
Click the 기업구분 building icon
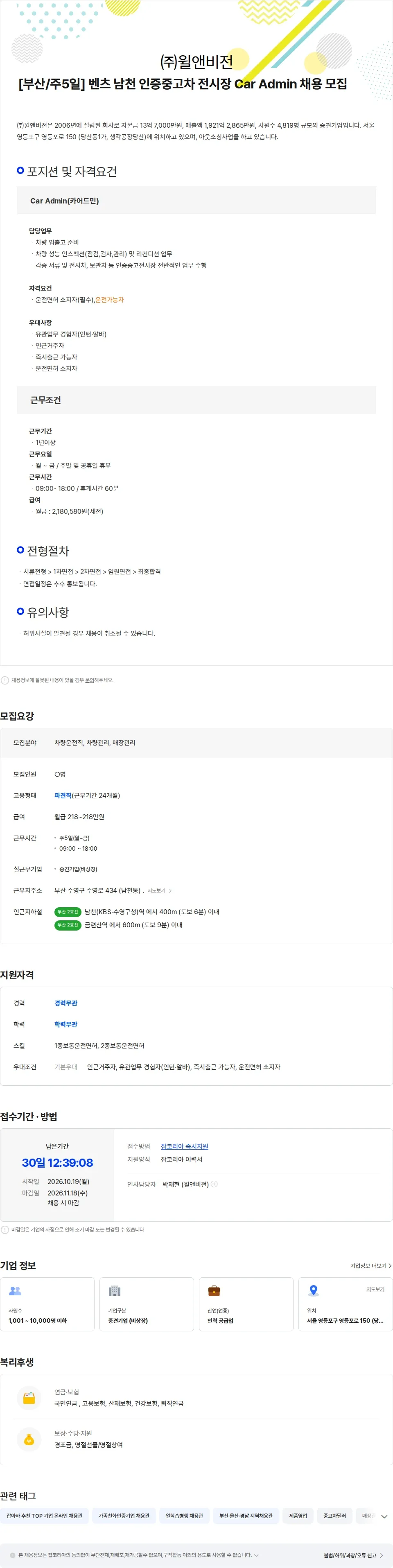click(114, 1290)
